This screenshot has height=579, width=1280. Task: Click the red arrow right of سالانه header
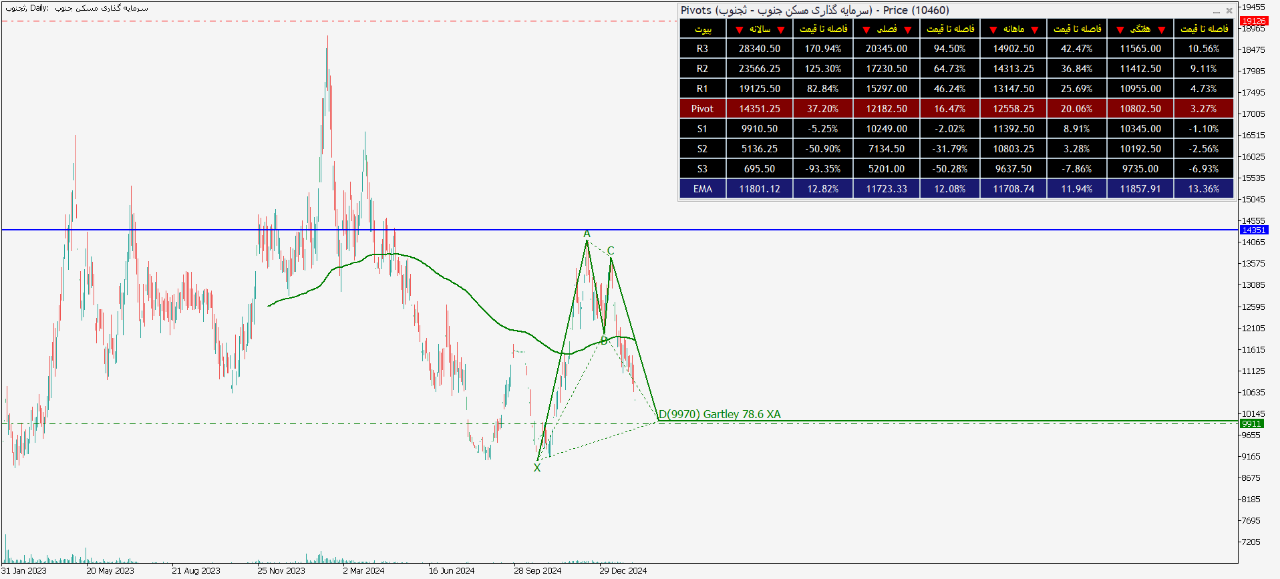(x=780, y=29)
